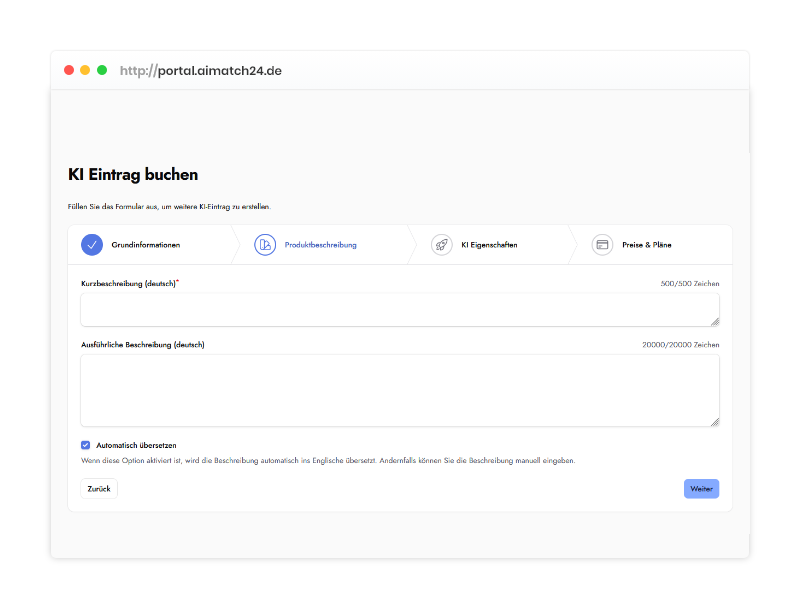Click the Ausführliche Beschreibung resize handle
Viewport: 800px width, 600px height.
(x=715, y=422)
